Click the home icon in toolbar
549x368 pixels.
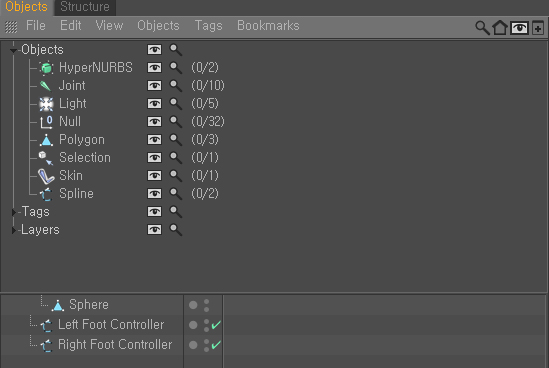tap(500, 28)
